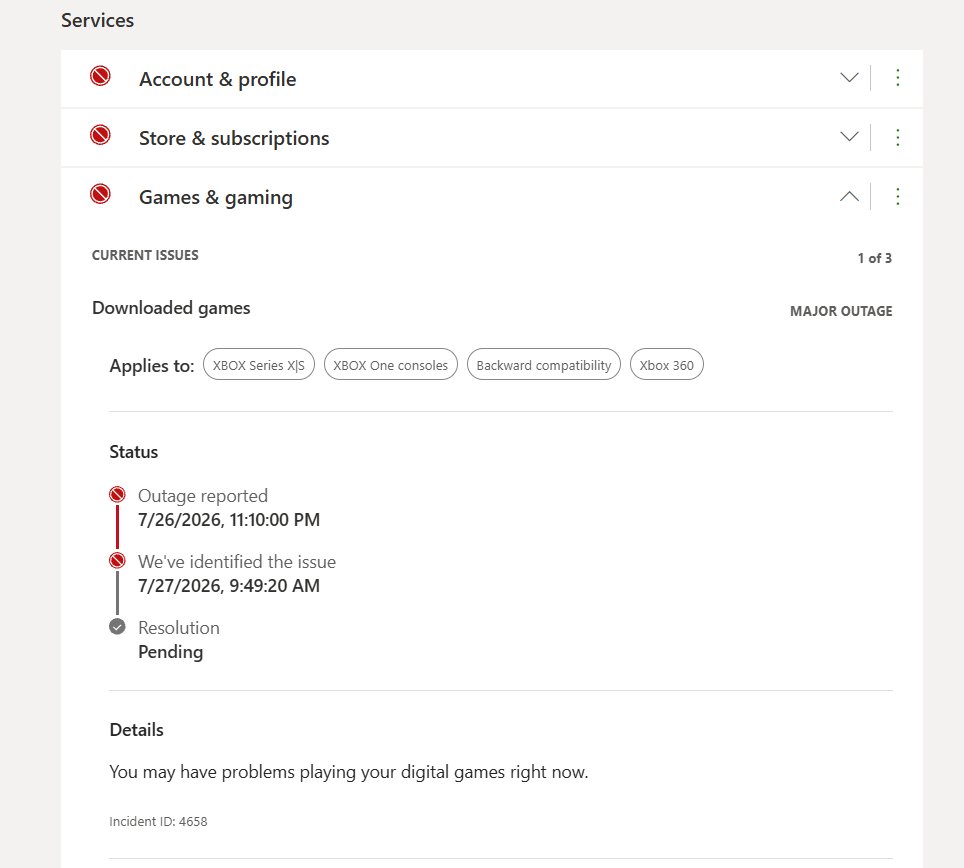The width and height of the screenshot is (964, 868).
Task: Click the Details heading
Action: tap(136, 730)
